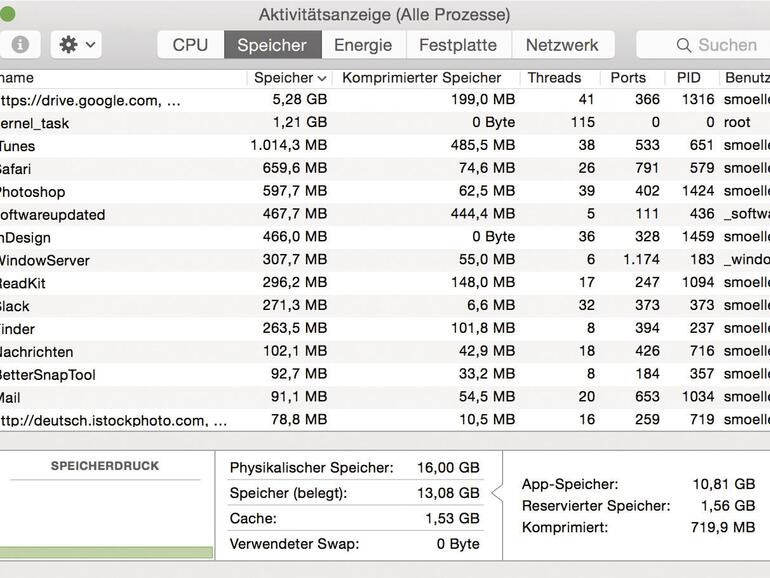Switch to the CPU tab
This screenshot has width=770, height=578.
190,45
